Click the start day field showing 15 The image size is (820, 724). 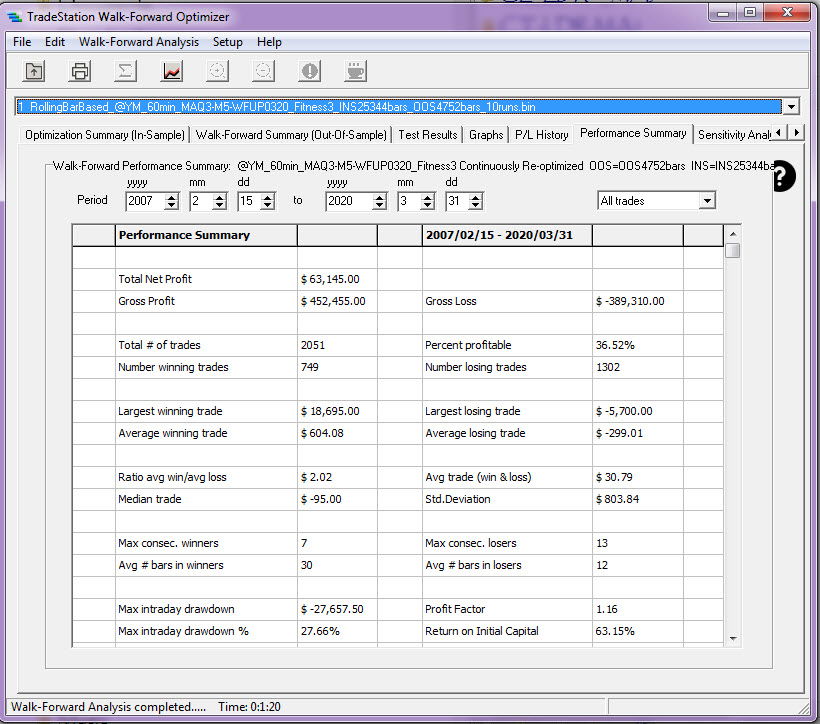coord(250,201)
